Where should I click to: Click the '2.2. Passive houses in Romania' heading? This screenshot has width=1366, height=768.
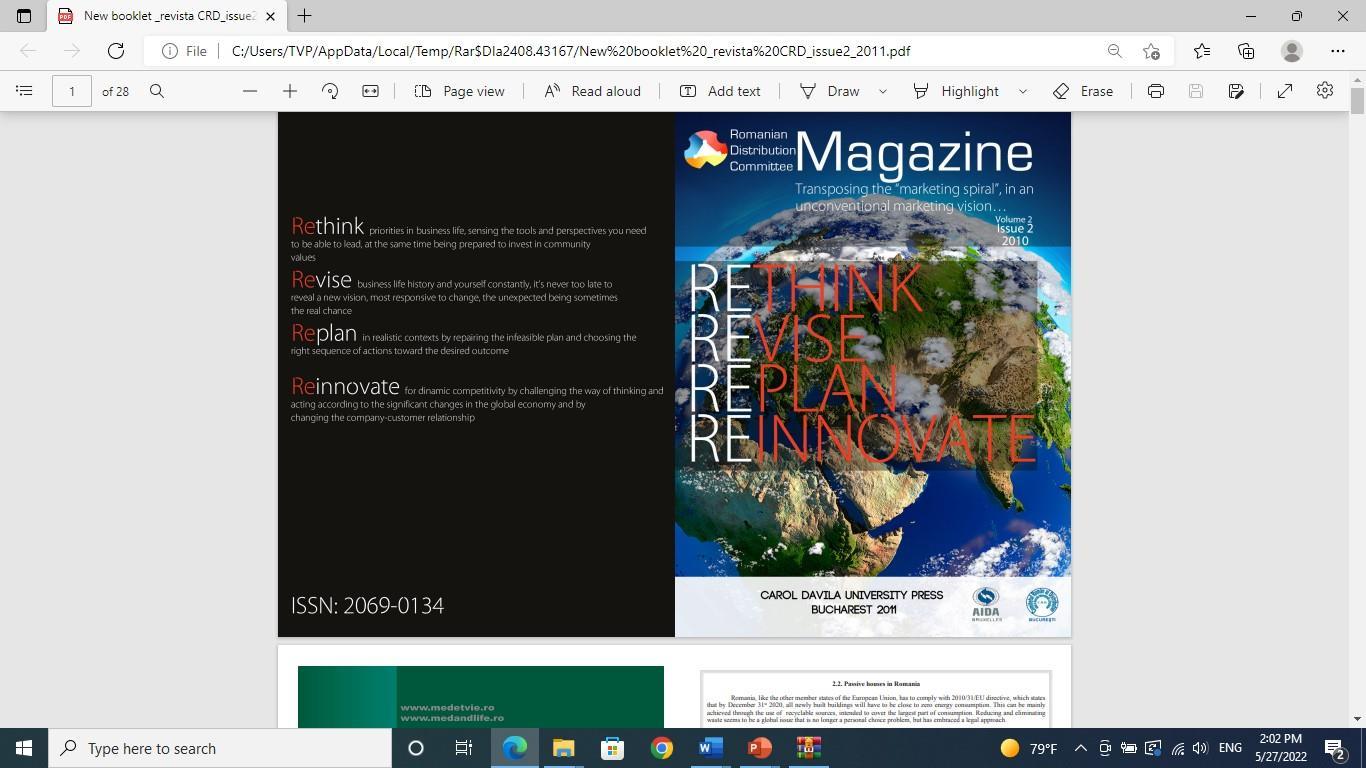click(x=876, y=684)
